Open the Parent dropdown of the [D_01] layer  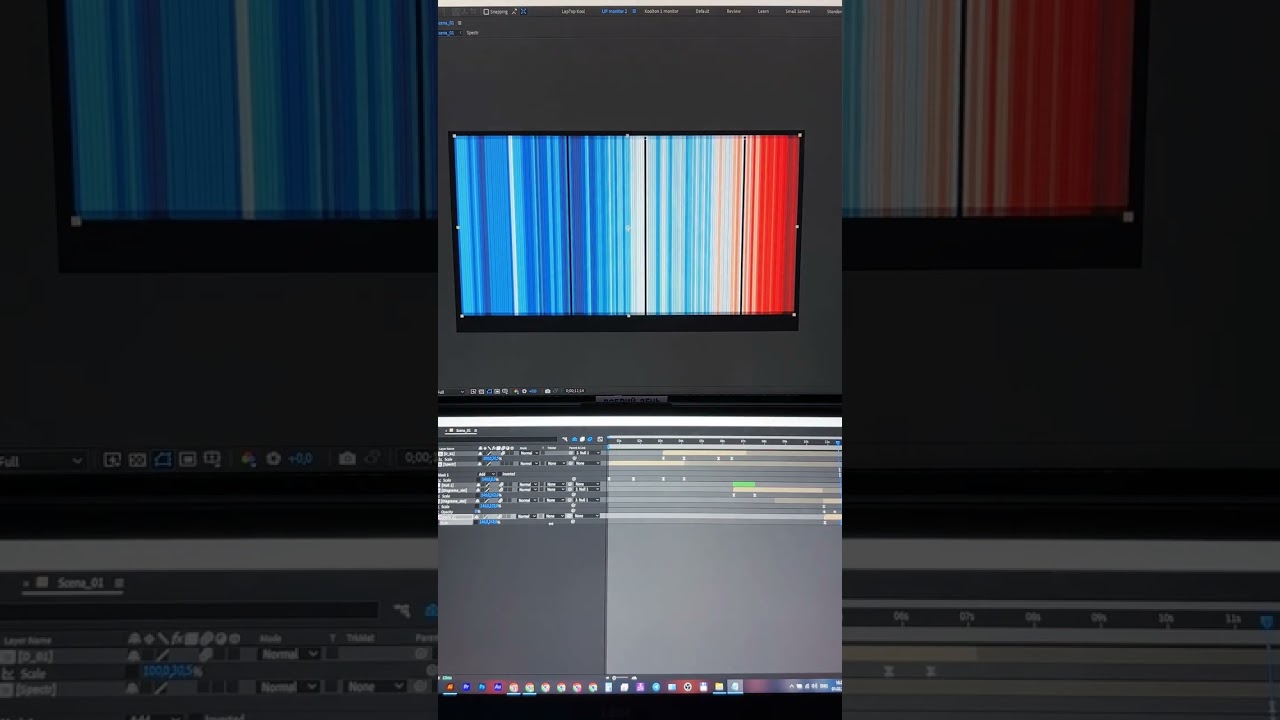pos(588,453)
